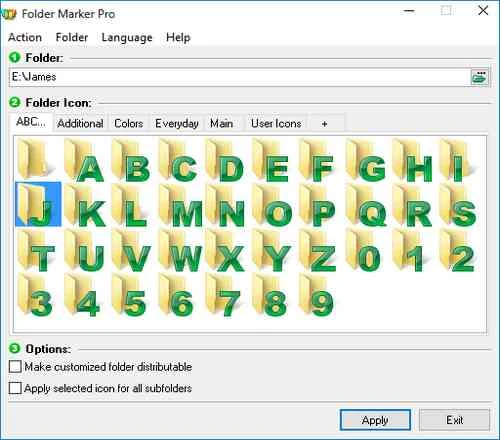The image size is (500, 440).
Task: Select the letter T folder icon
Action: 37,250
